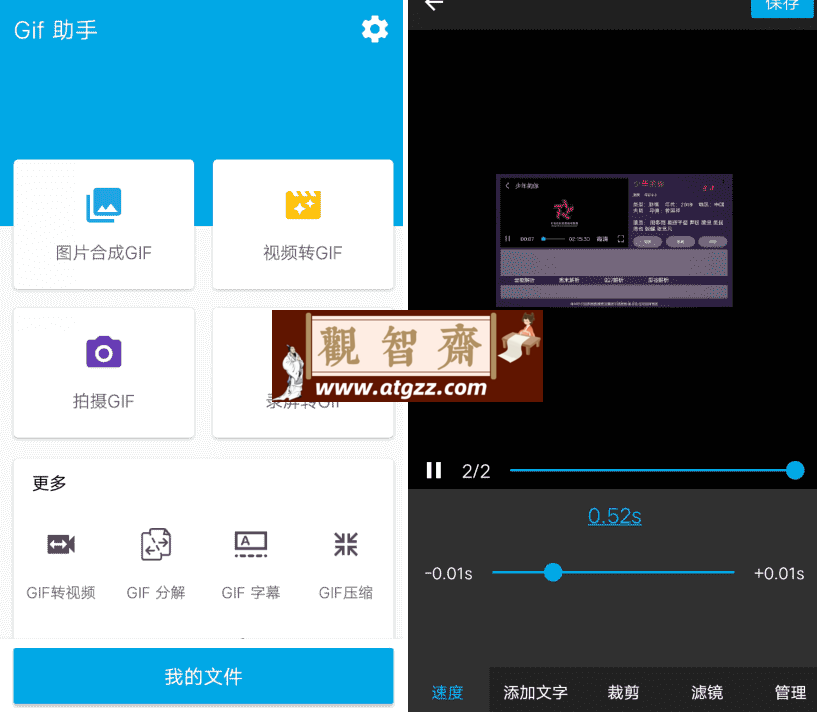817x712 pixels.
Task: Click the GIF 分解 label
Action: (x=156, y=593)
